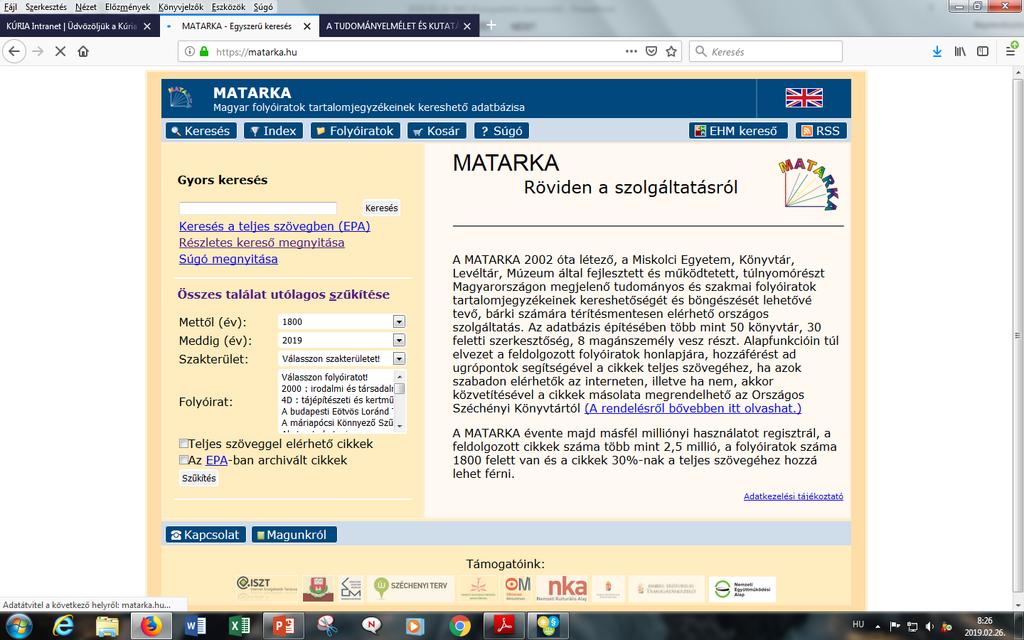Click the Firefox Keresés search box
Screen dimensions: 1024x640
765,52
